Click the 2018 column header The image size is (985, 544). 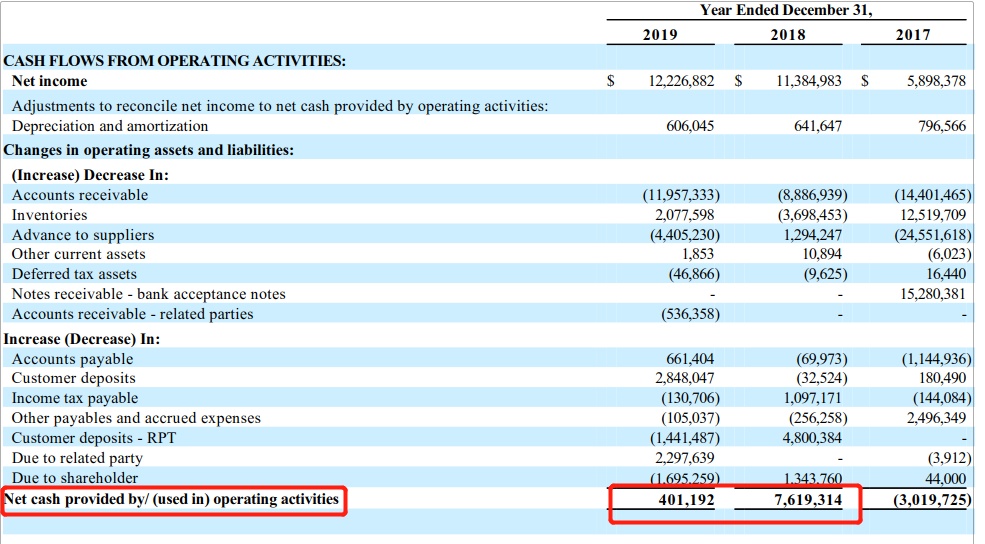pos(787,34)
